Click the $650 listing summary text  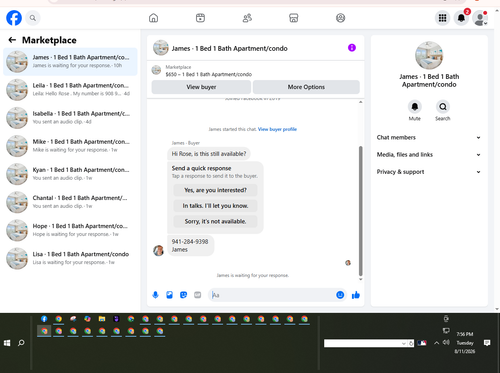click(x=209, y=74)
